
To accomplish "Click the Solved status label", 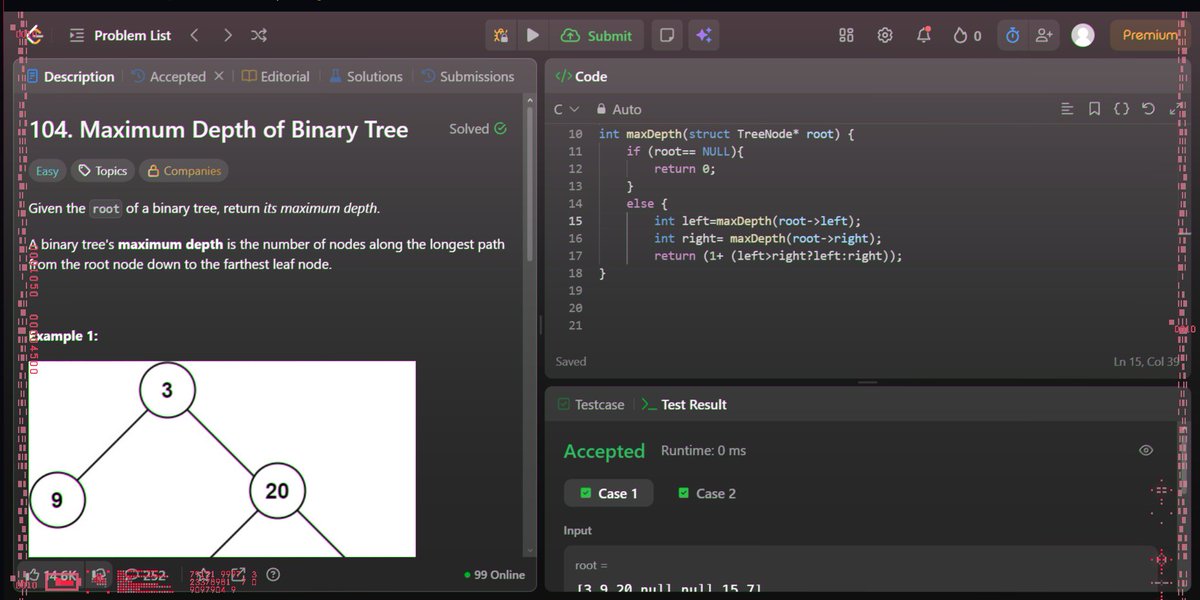I will [x=478, y=129].
